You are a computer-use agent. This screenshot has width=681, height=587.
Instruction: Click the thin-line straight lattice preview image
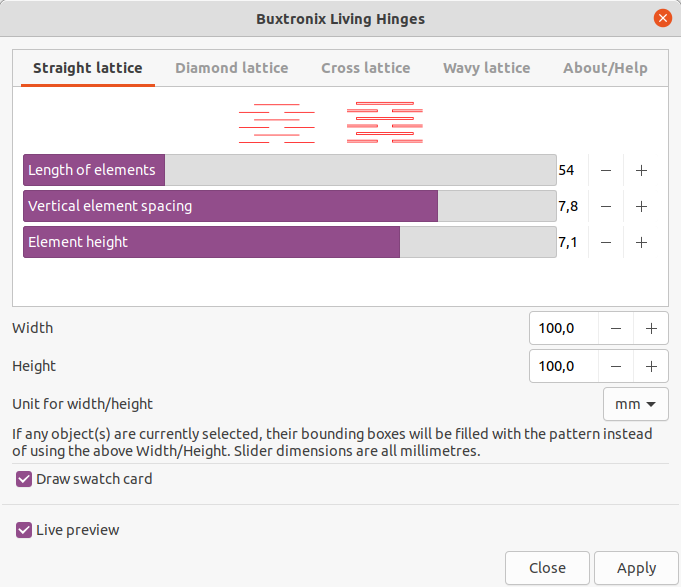click(277, 123)
